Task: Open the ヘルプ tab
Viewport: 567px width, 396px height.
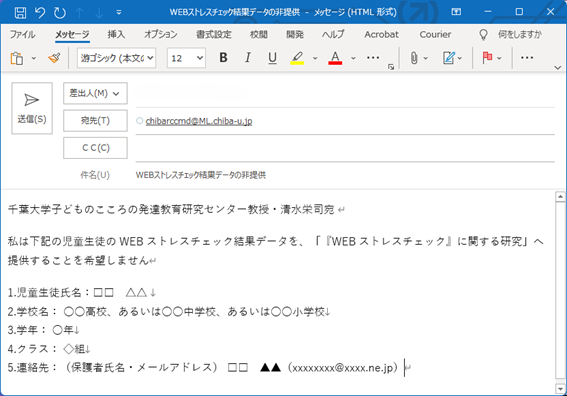Action: pos(333,34)
